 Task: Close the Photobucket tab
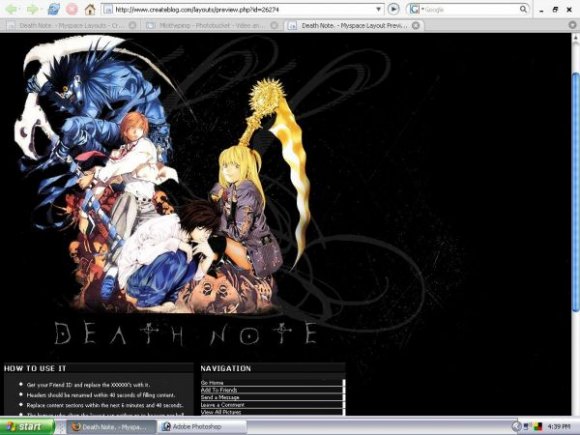coord(274,25)
